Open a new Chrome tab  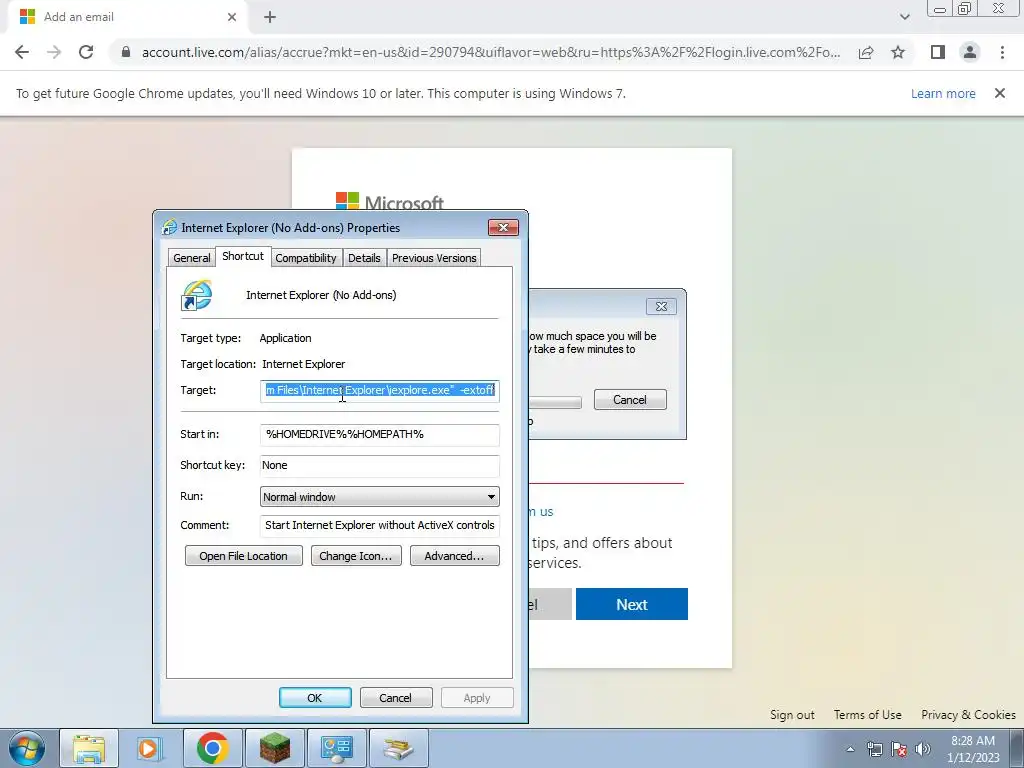pos(270,17)
